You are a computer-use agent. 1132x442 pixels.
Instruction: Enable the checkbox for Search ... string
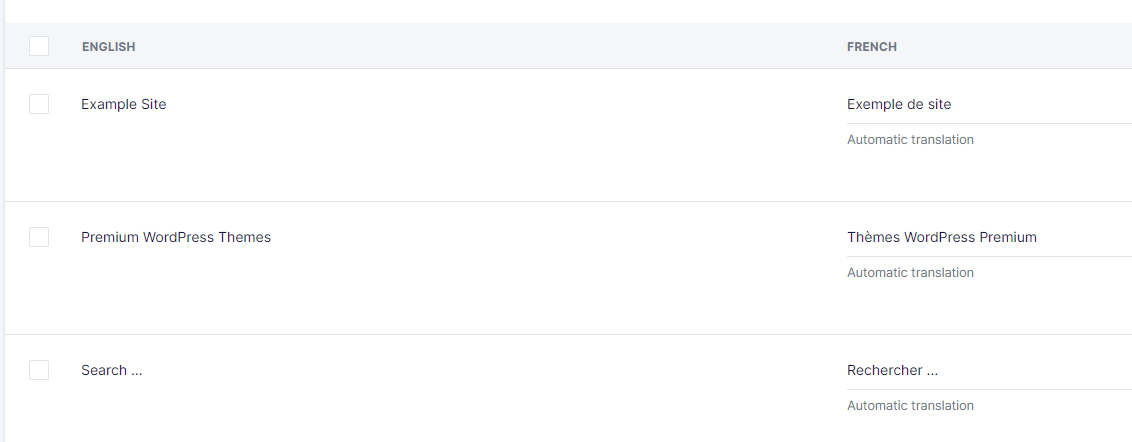[x=39, y=370]
